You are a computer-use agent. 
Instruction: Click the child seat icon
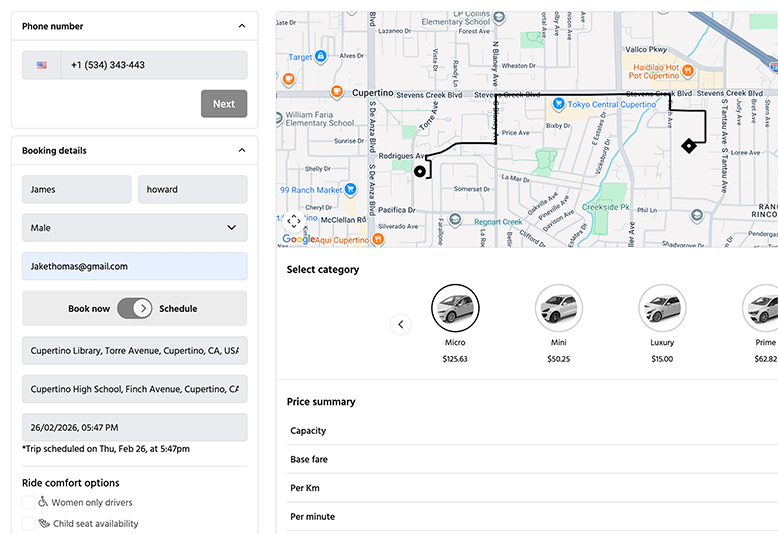pos(44,523)
